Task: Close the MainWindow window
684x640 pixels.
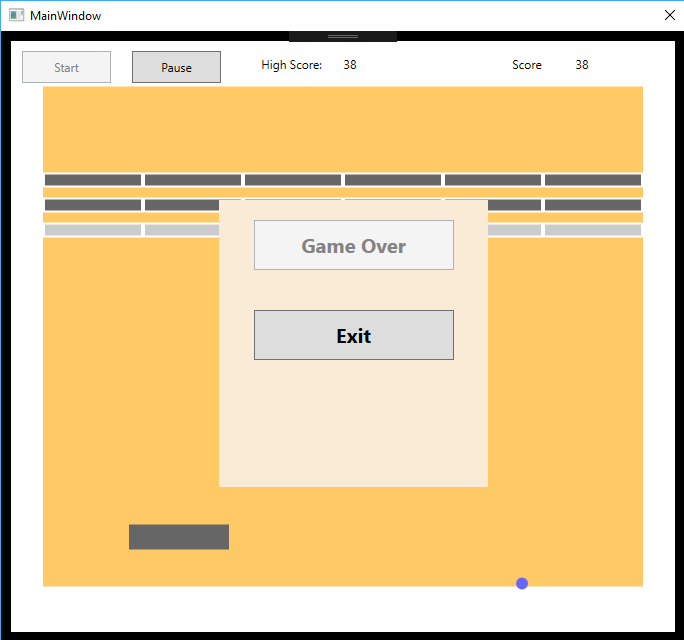Action: [x=670, y=15]
